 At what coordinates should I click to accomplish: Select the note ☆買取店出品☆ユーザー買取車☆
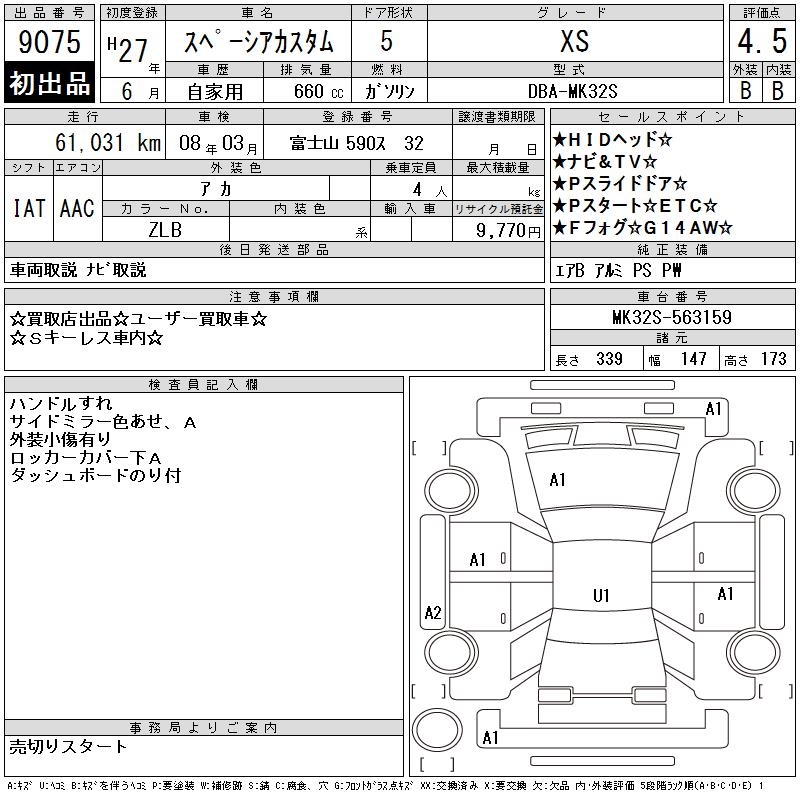pos(138,319)
